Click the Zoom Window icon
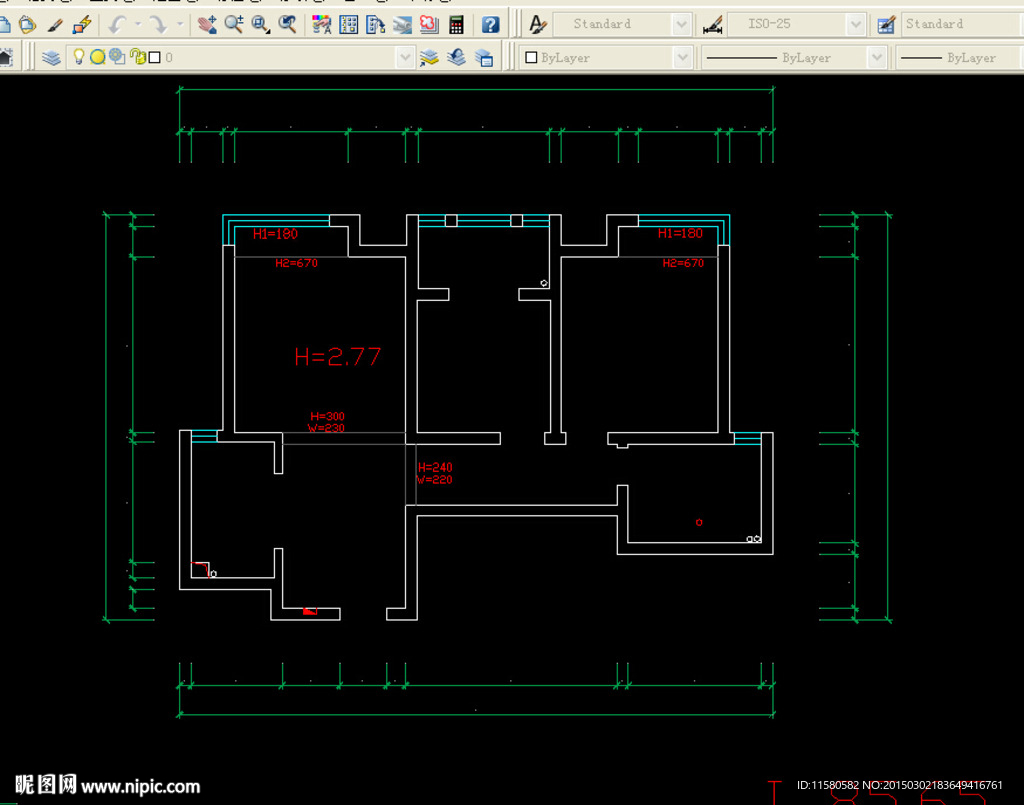Screen dimensions: 1024x805 pos(261,24)
